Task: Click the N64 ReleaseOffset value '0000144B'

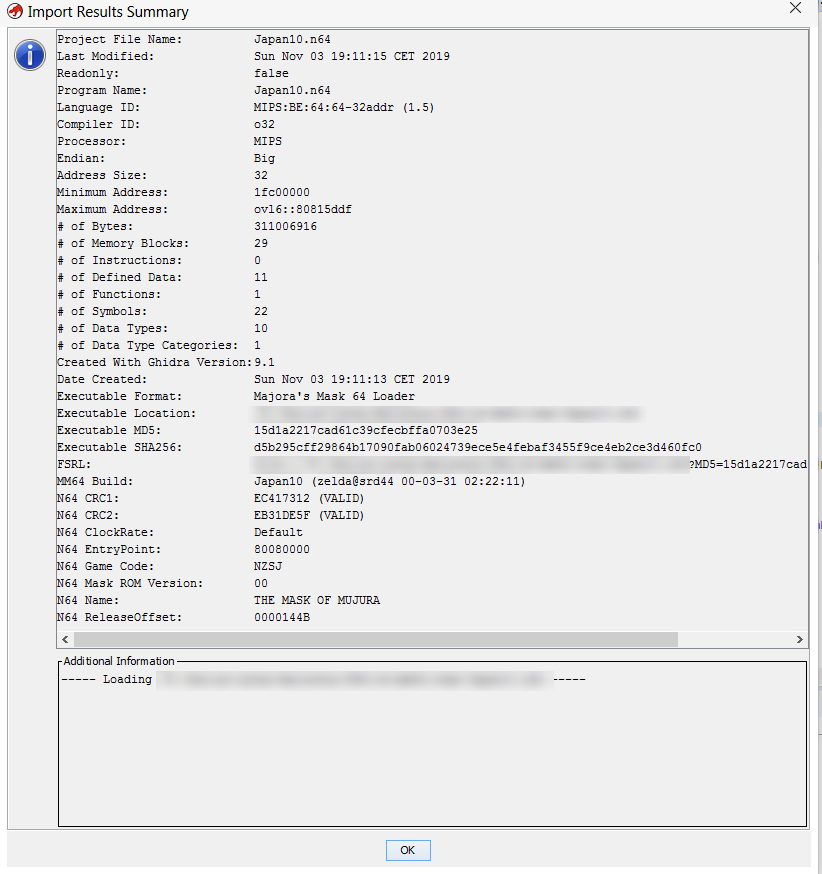Action: coord(282,618)
